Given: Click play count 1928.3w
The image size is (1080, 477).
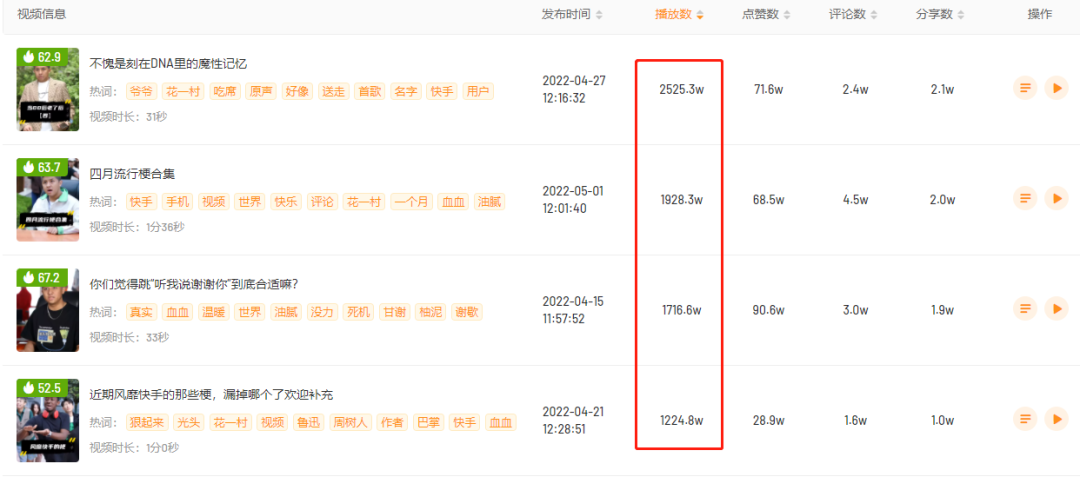Looking at the screenshot, I should [x=681, y=200].
